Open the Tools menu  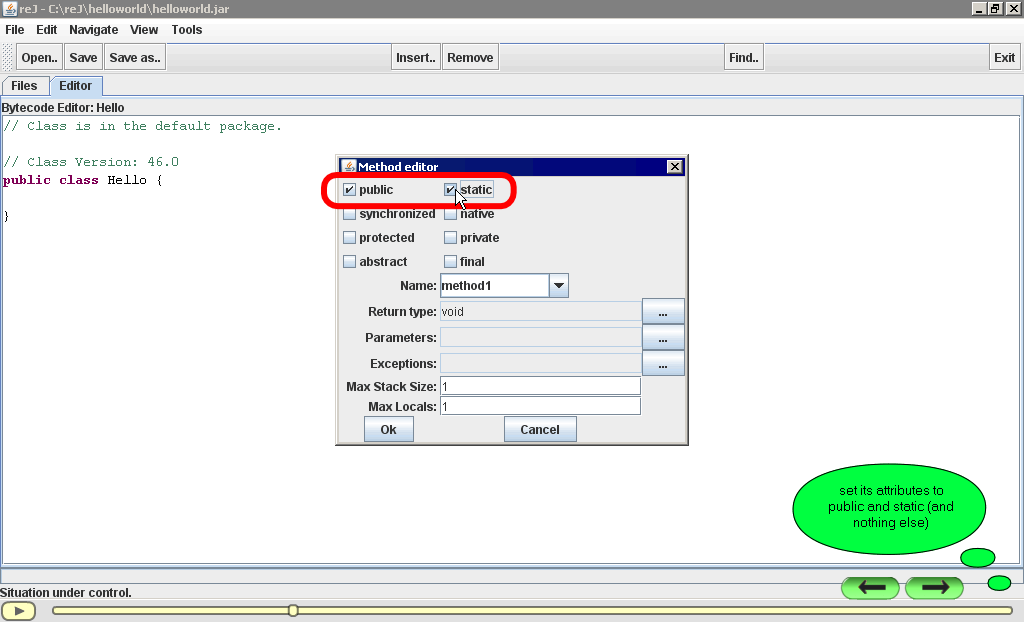coord(187,29)
